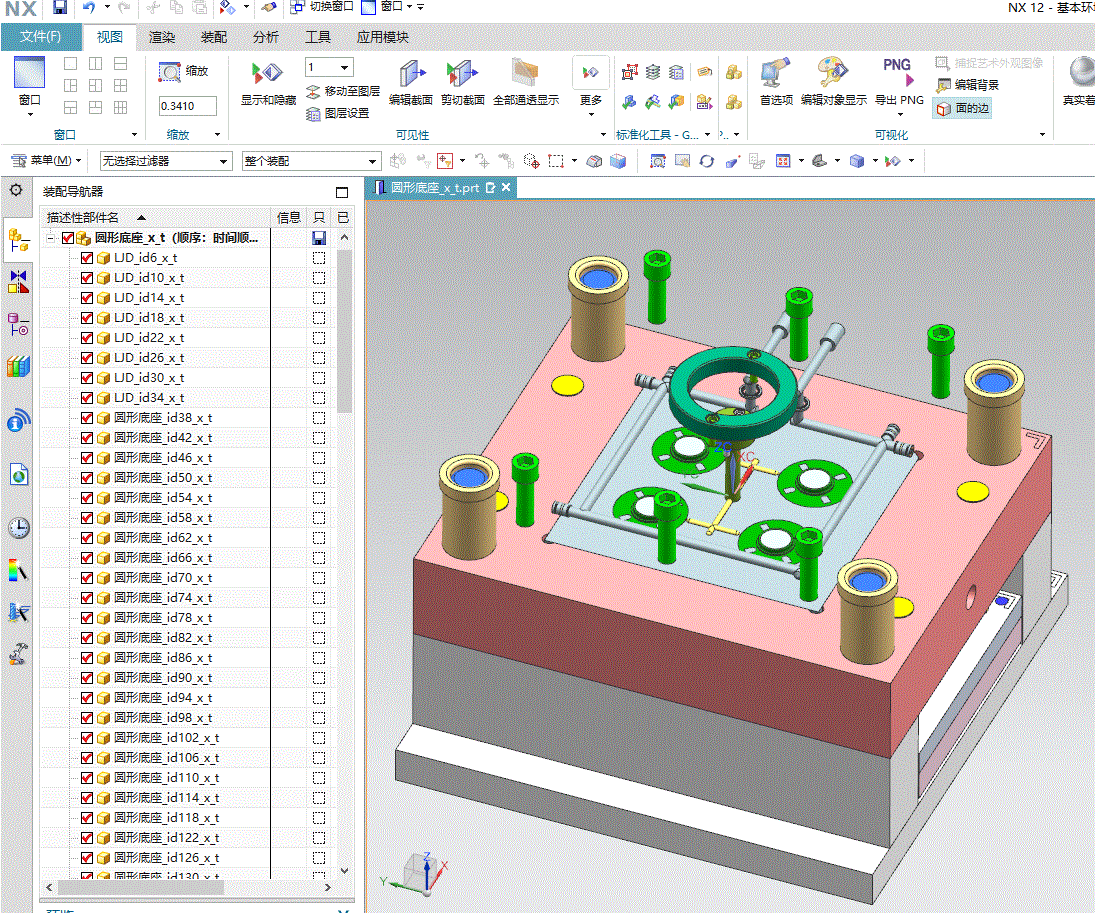Expand the More (更多) dropdown
The height and width of the screenshot is (913, 1095).
pyautogui.click(x=590, y=85)
